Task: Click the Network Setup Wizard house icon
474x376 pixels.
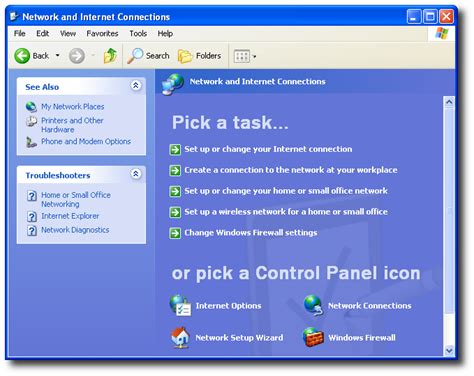Action: [x=180, y=337]
